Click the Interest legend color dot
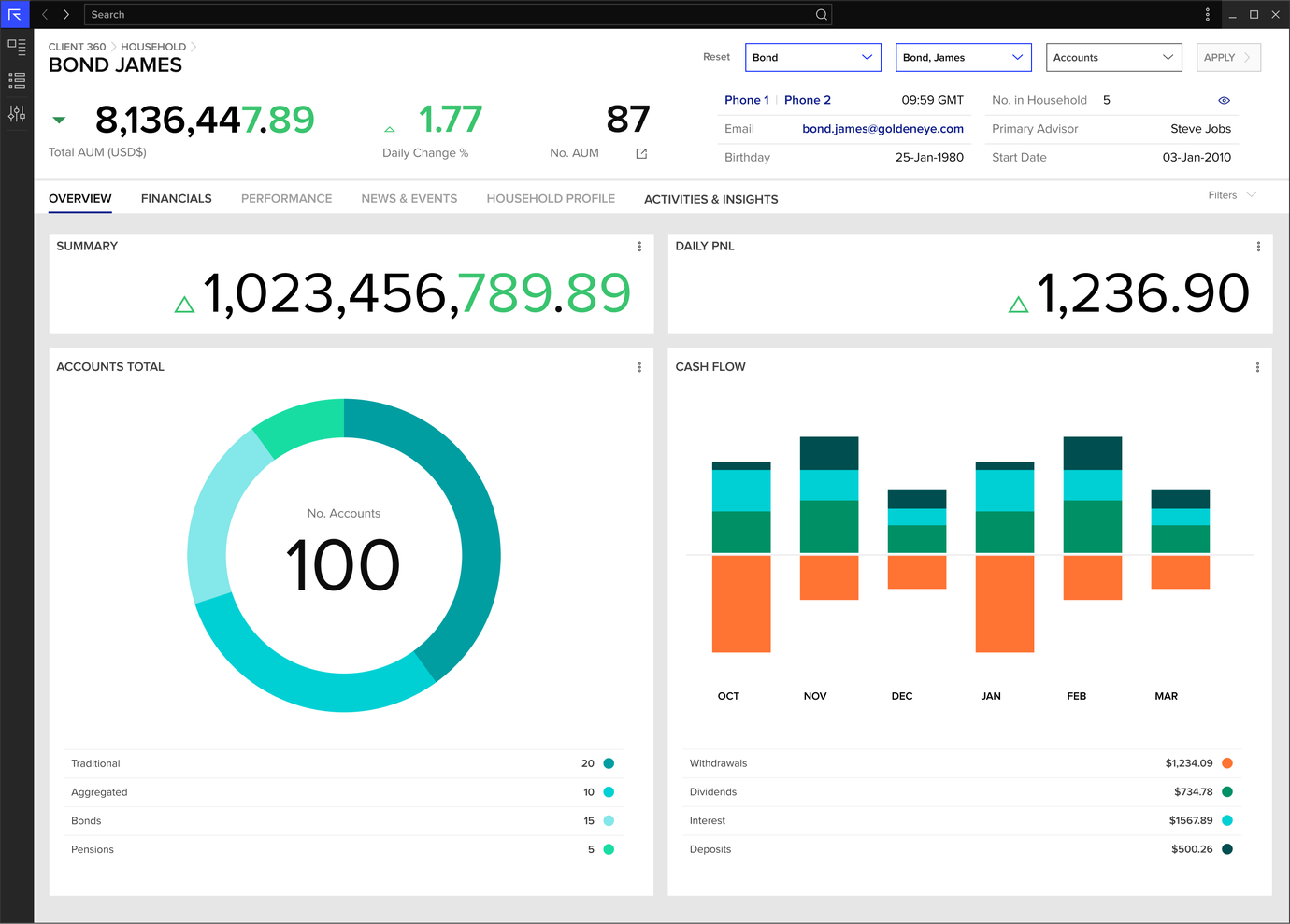The image size is (1290, 924). pos(1227,820)
